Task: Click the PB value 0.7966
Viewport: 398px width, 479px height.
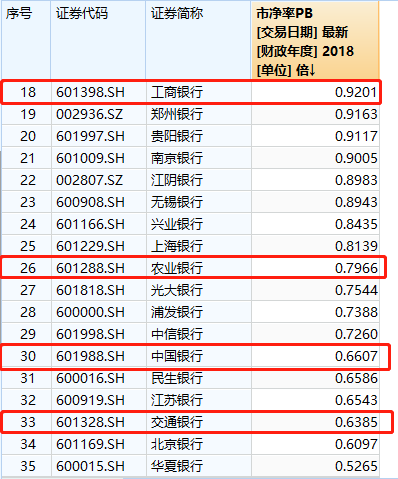Action: [356, 268]
